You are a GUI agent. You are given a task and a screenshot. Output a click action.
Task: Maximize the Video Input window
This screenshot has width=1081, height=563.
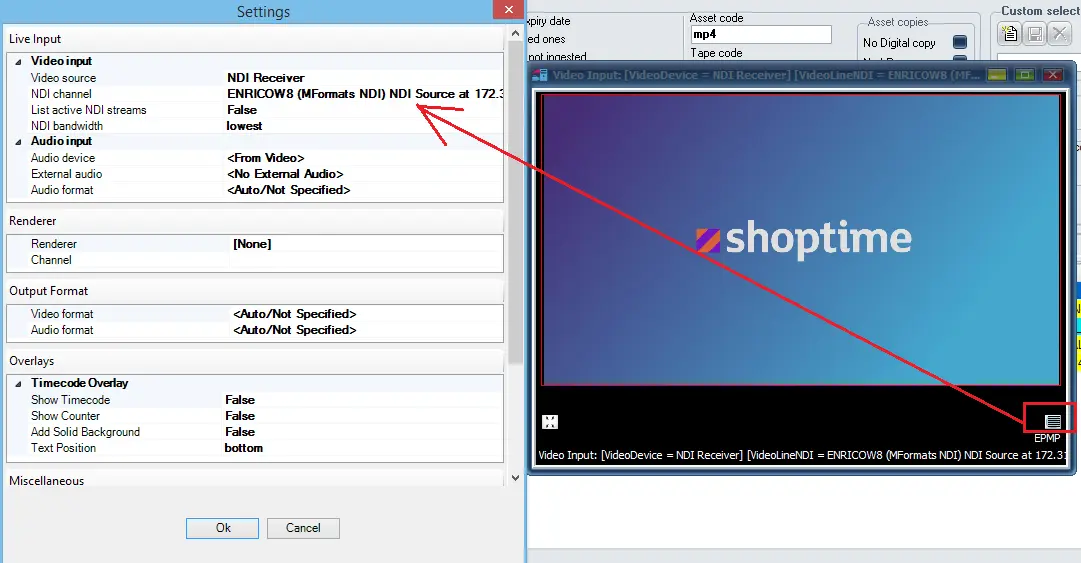coord(1024,74)
